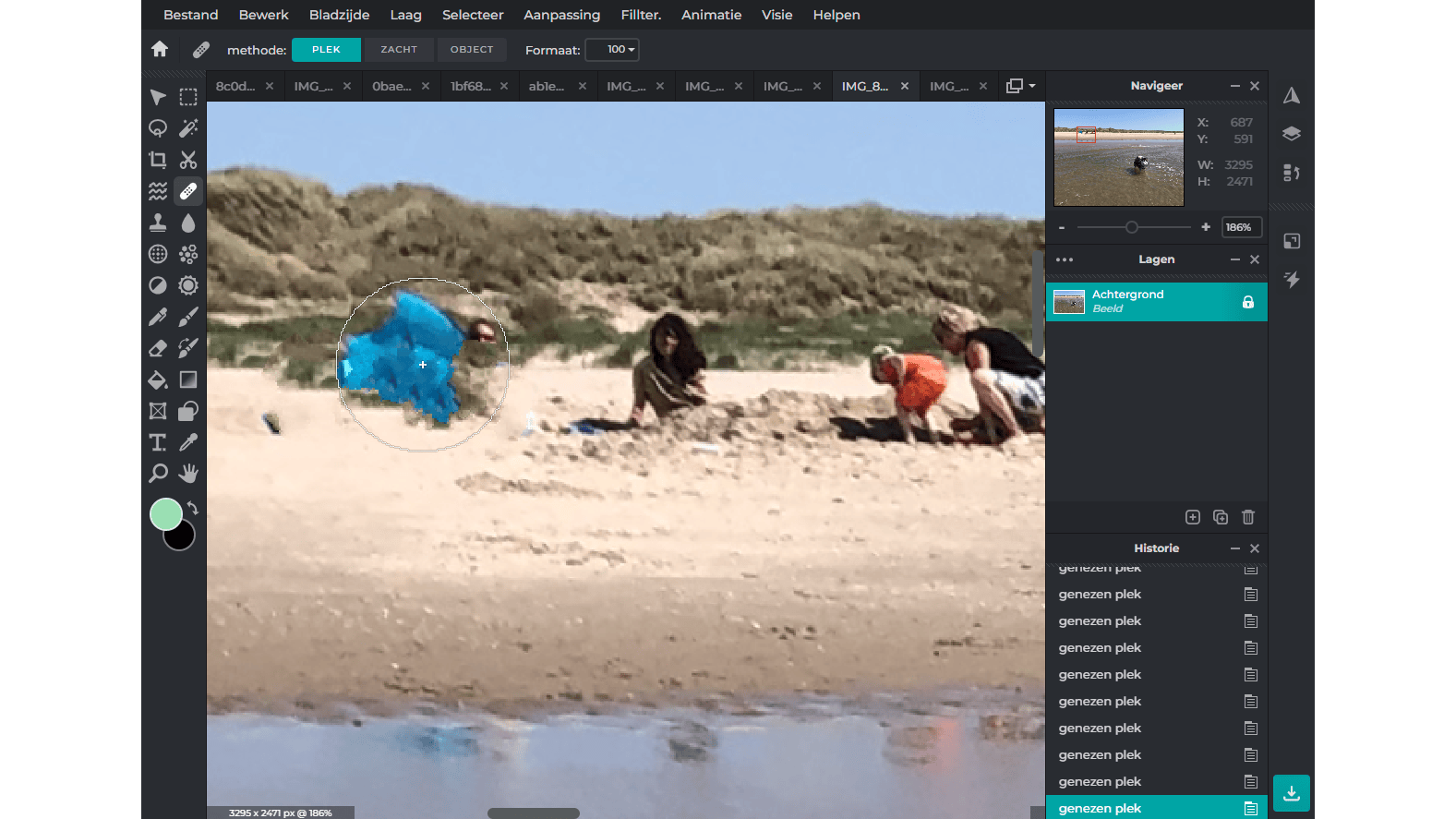Select the Blur droplet tool

188,223
